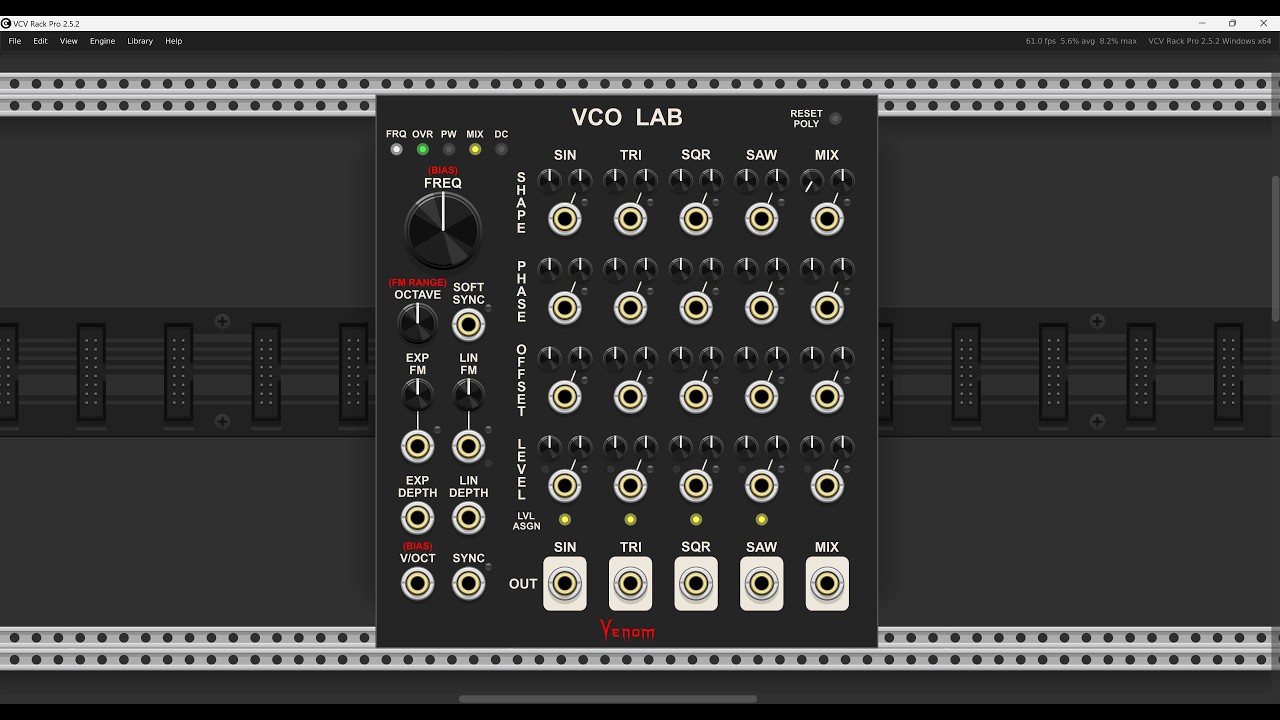Click the SQR OFFSET CV input jack
This screenshot has height=720, width=1280.
[696, 397]
